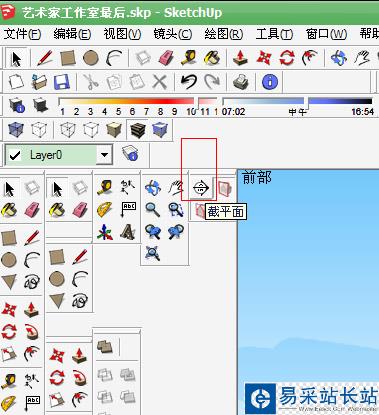Go to the Previous camera view
Image resolution: width=379 pixels, height=415 pixels.
[153, 232]
